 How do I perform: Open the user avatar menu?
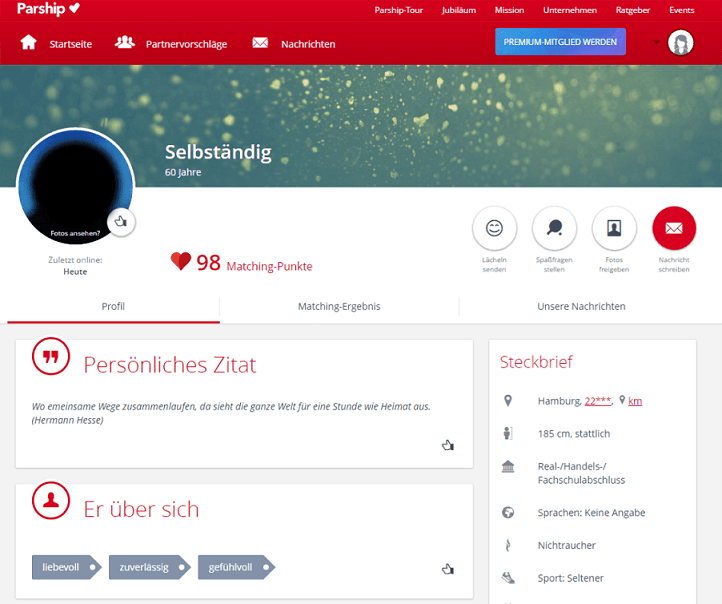681,42
